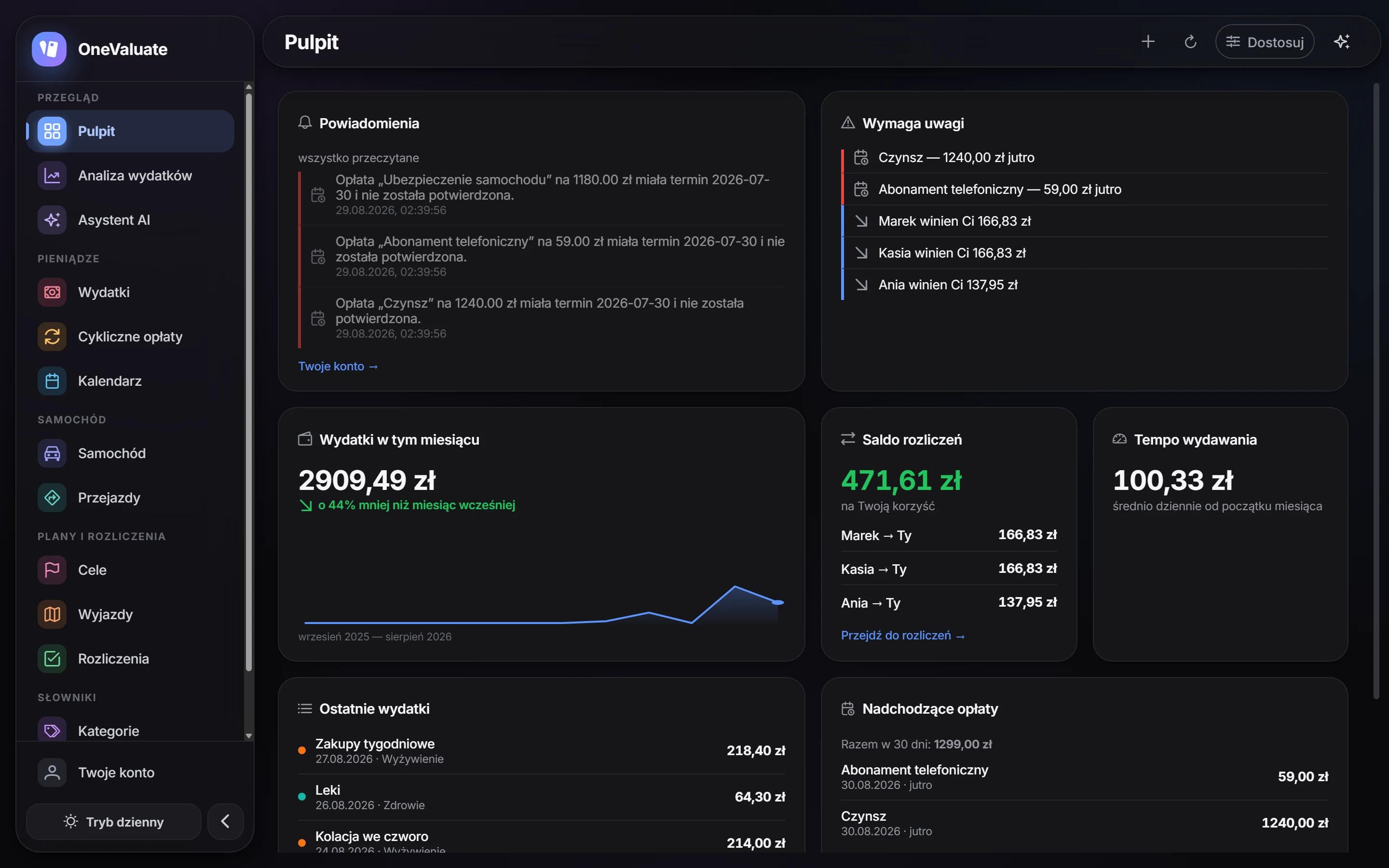
Task: Click the Ania → Ty settlement row
Action: (949, 602)
